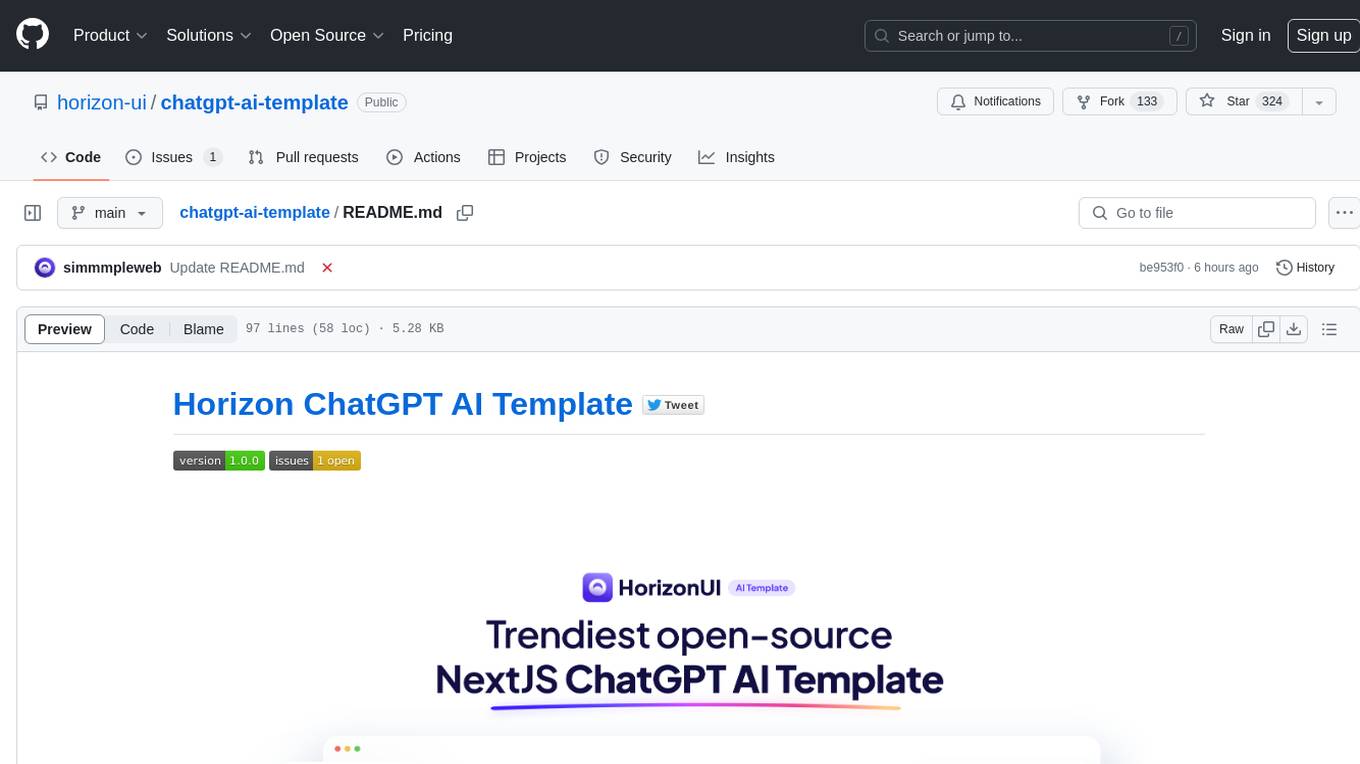
Task: Click the star count 324
Action: pos(1272,102)
